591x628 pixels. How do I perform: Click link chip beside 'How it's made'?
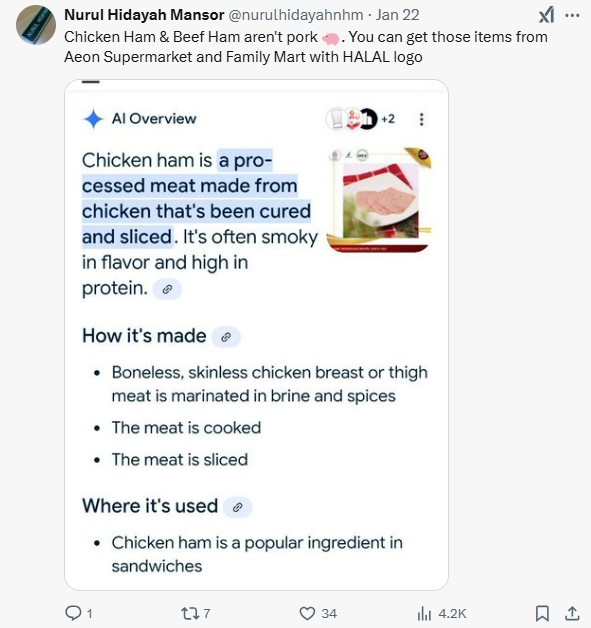[x=226, y=337]
